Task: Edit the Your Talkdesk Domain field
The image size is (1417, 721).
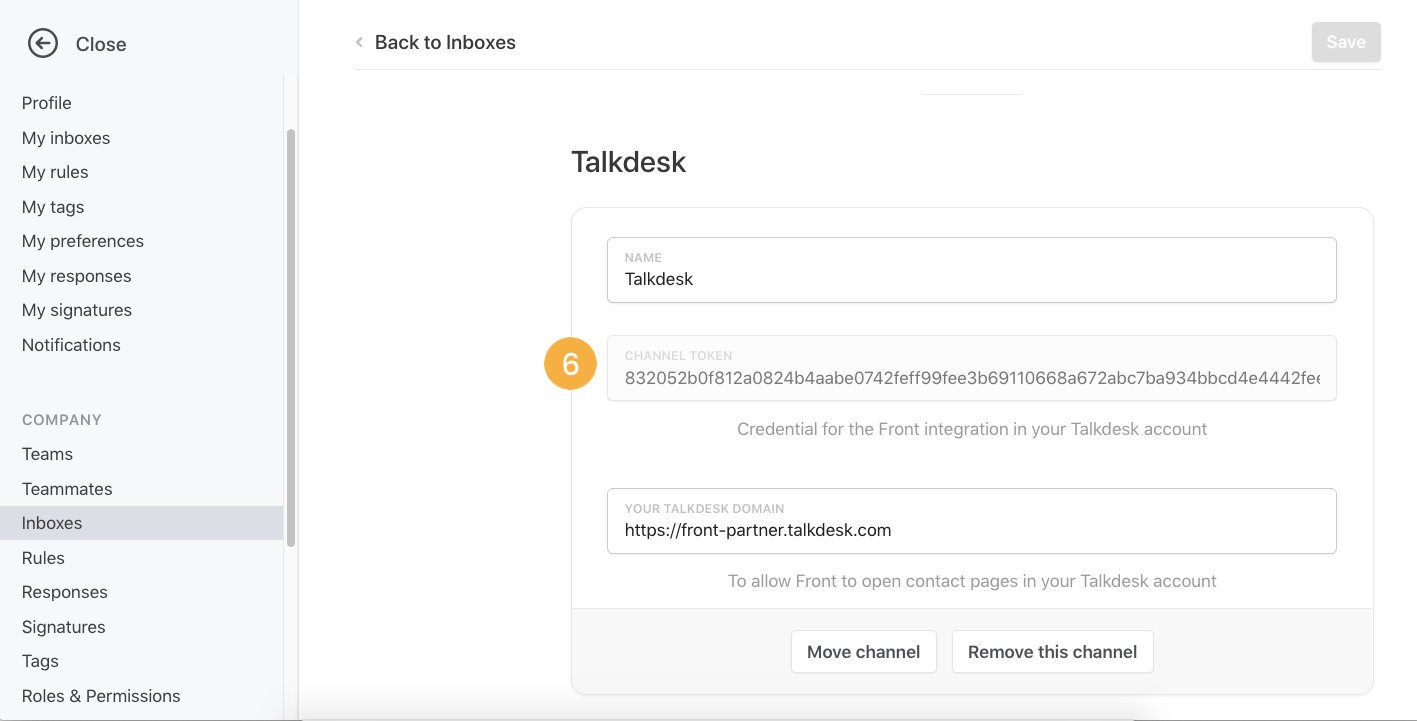Action: pyautogui.click(x=971, y=521)
